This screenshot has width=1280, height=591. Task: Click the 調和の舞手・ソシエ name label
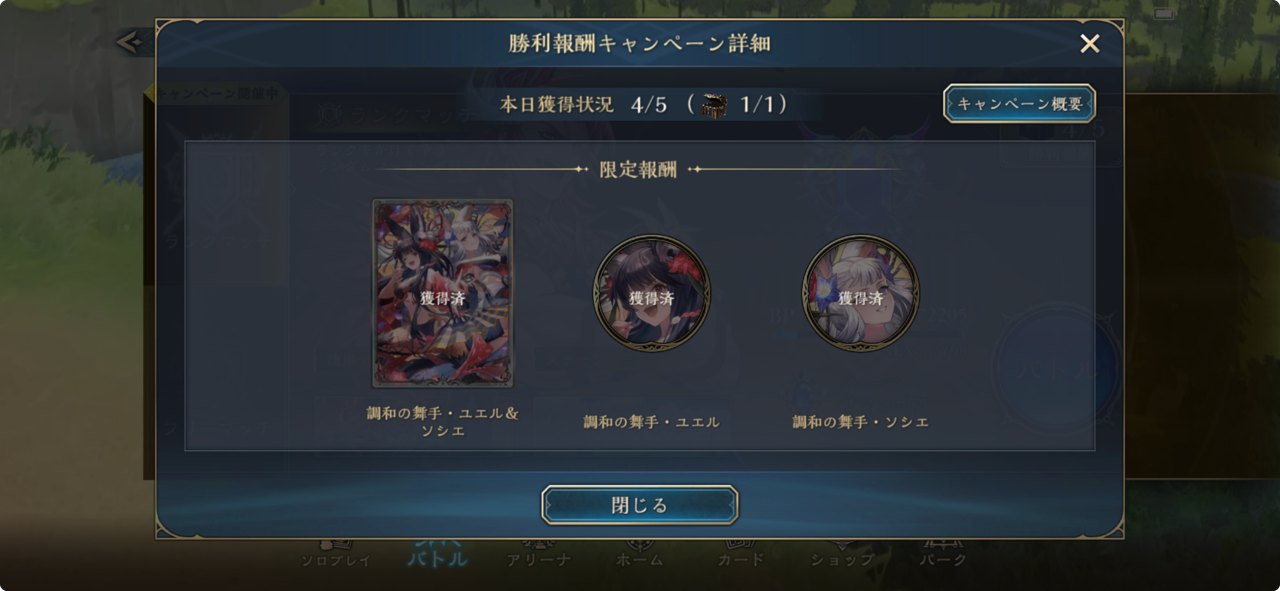[861, 422]
